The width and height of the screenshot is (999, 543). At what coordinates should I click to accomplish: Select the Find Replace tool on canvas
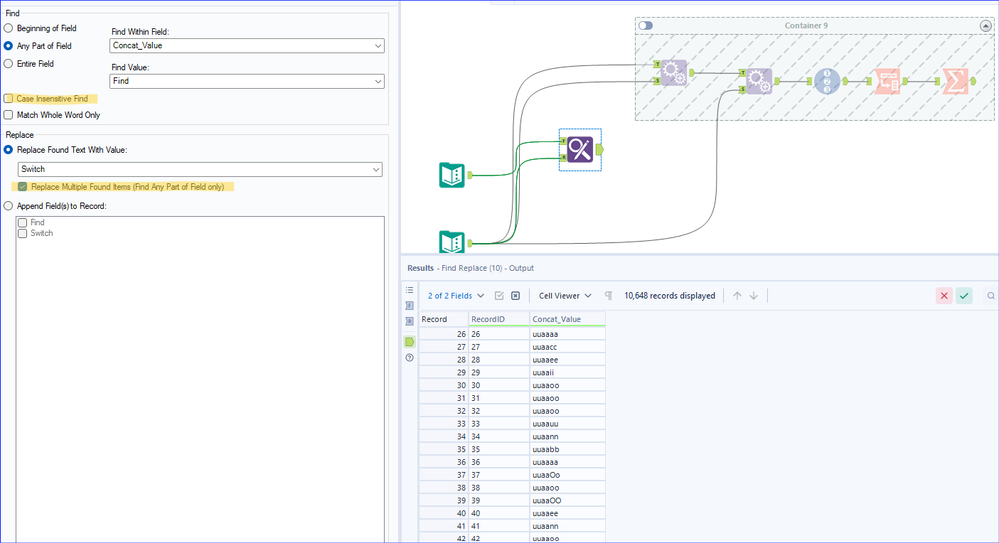click(x=580, y=150)
